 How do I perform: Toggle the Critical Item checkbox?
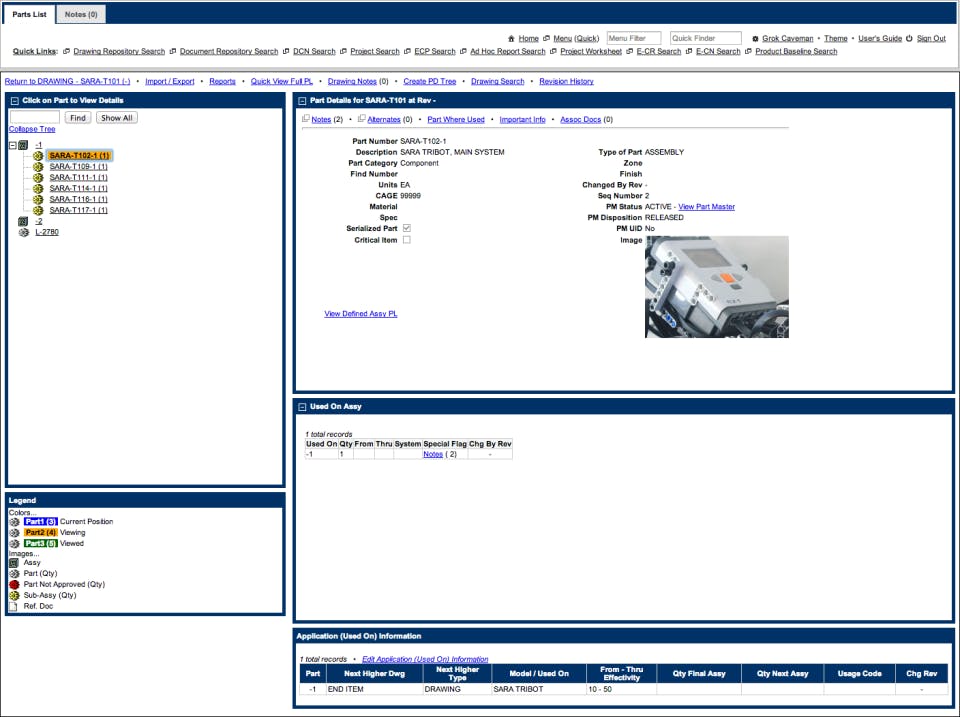[x=407, y=240]
